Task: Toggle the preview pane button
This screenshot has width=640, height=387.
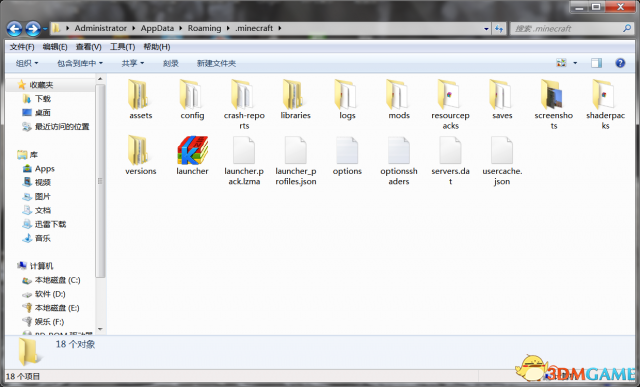Action: [596, 63]
